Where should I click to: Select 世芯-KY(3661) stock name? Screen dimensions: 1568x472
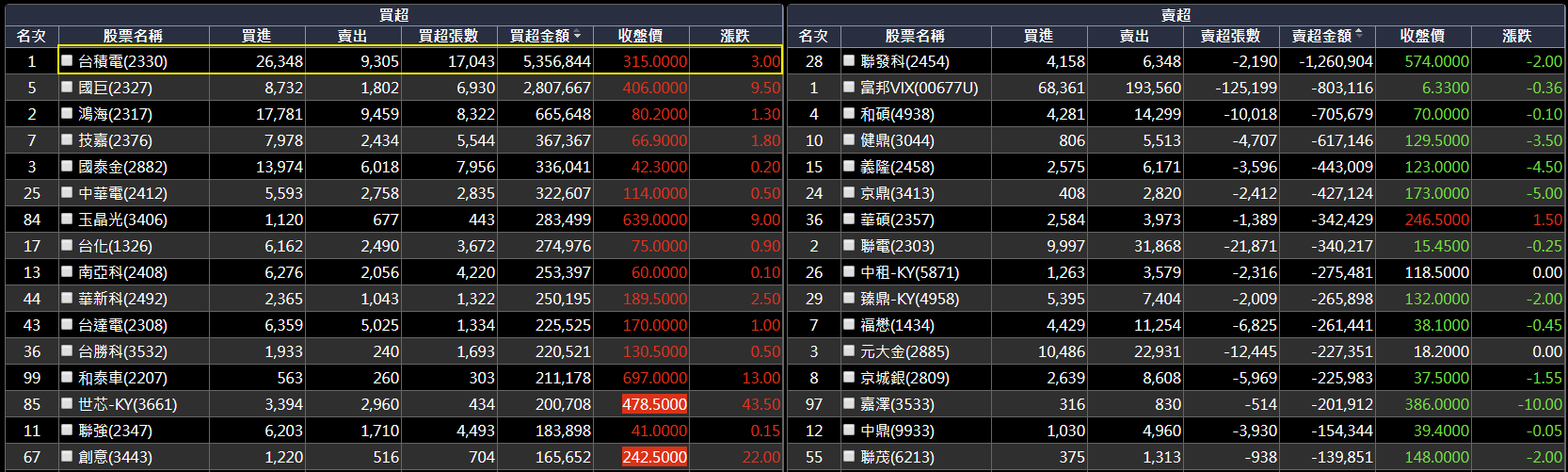[x=127, y=404]
